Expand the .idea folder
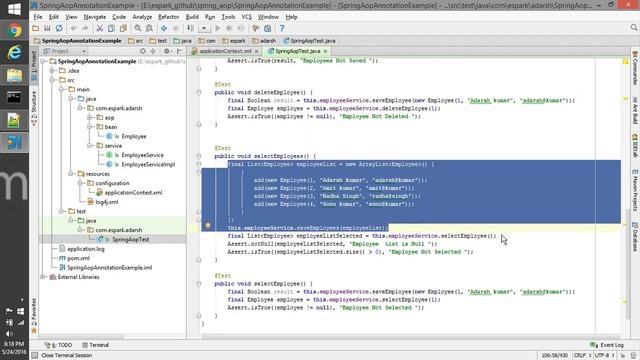 click(52, 71)
